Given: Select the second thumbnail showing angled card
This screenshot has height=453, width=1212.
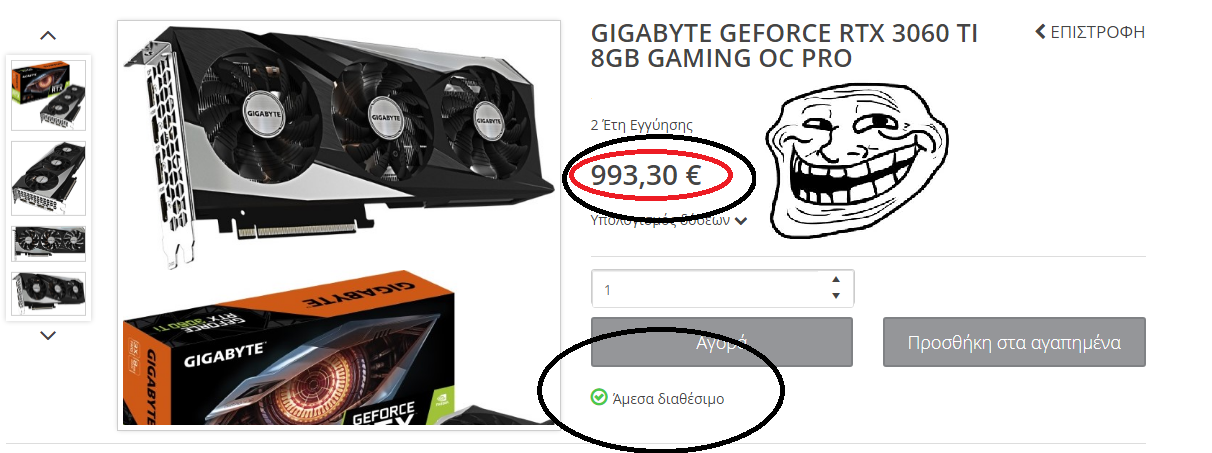Looking at the screenshot, I should [x=48, y=178].
